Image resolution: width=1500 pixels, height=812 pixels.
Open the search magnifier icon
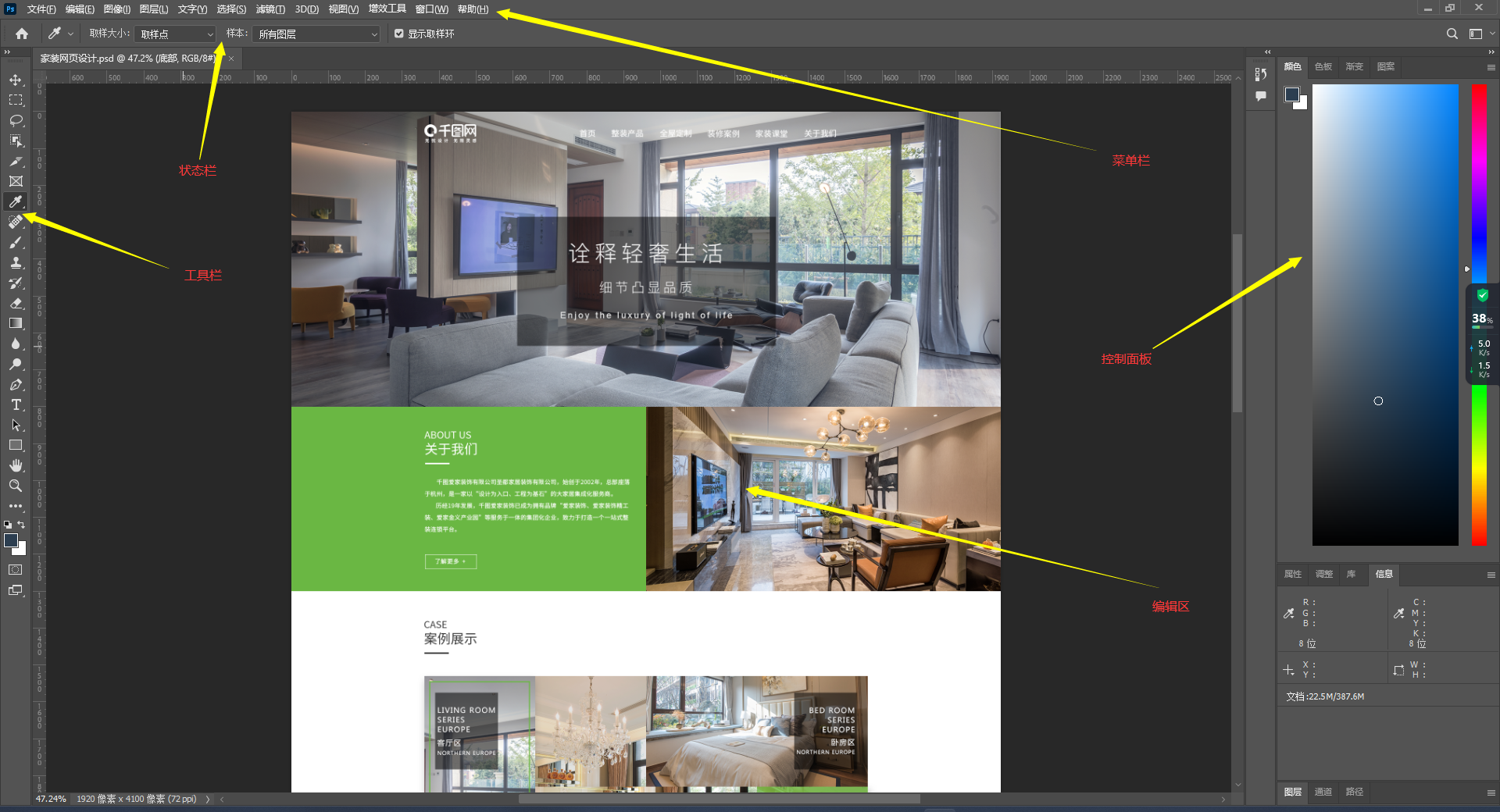[1452, 34]
